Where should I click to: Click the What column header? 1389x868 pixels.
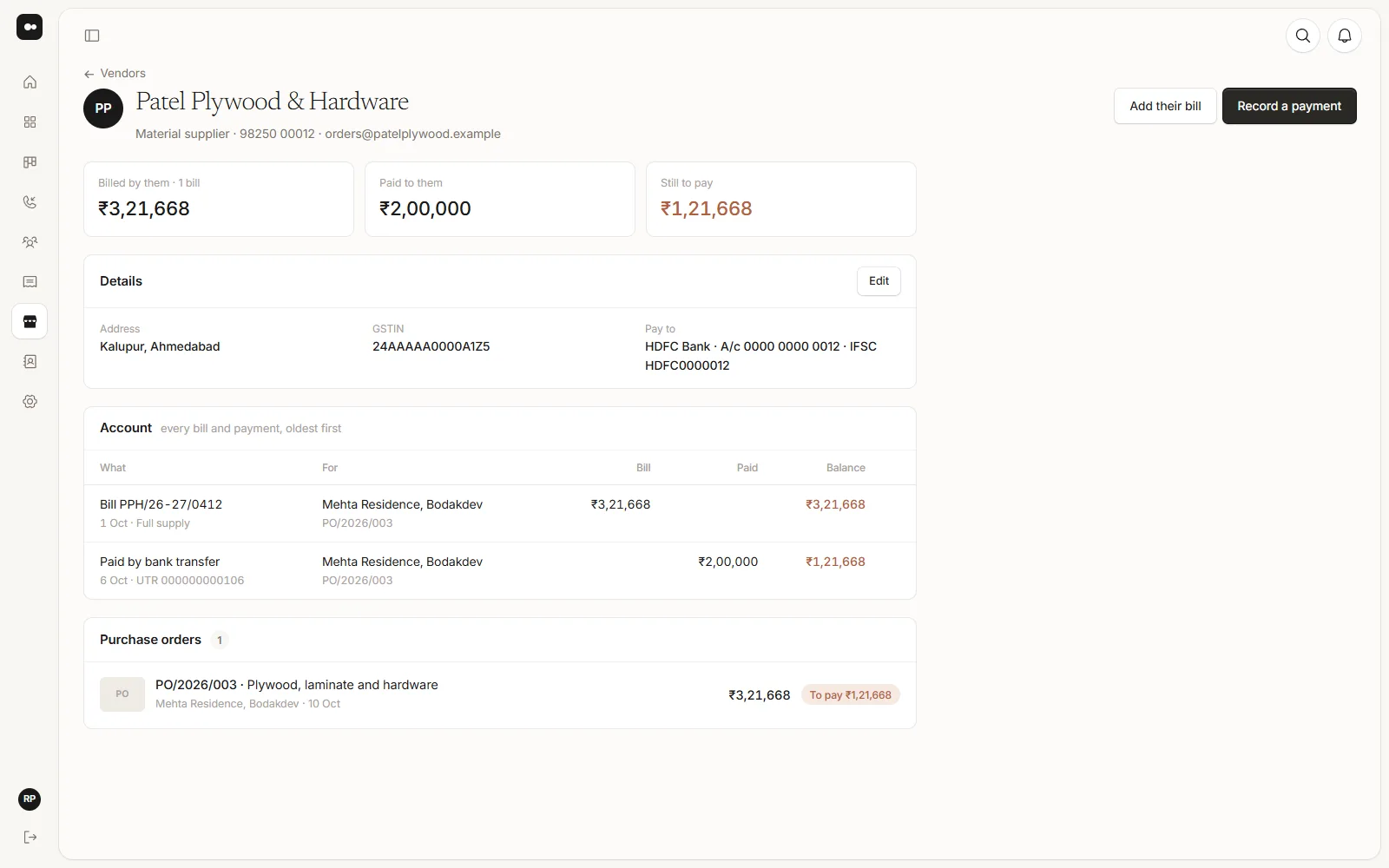point(113,468)
